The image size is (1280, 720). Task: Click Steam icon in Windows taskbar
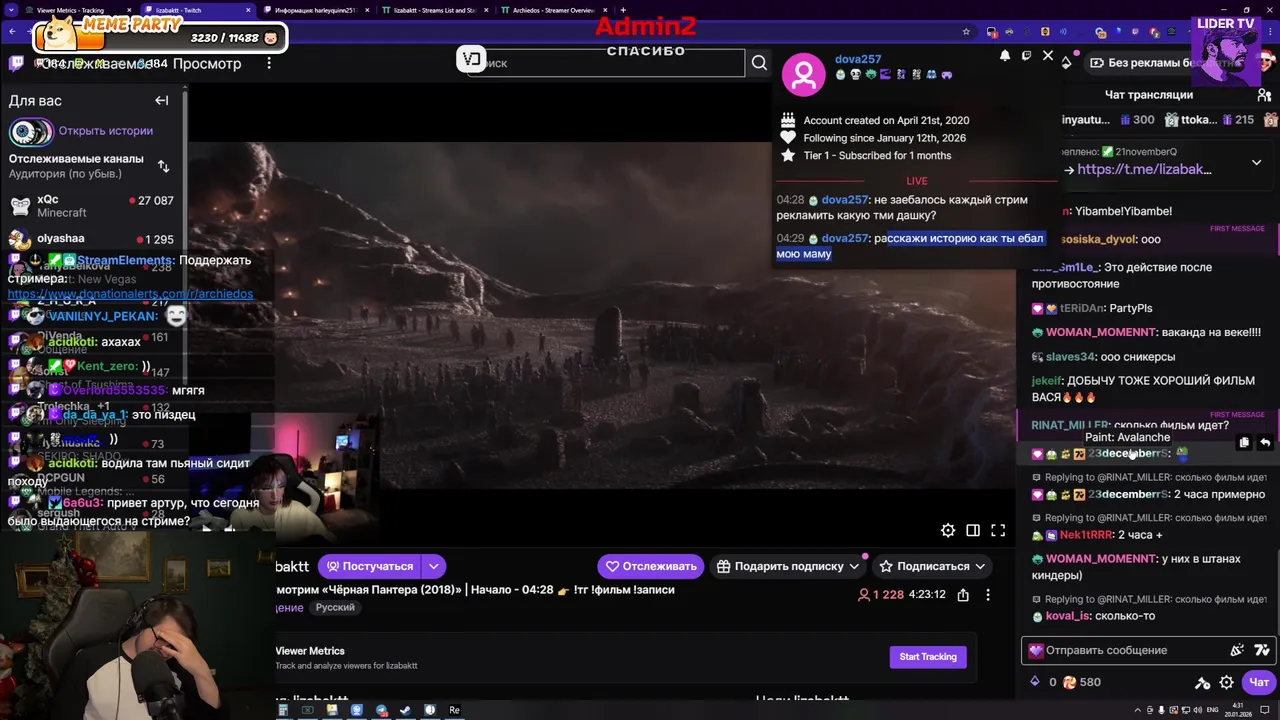(405, 710)
